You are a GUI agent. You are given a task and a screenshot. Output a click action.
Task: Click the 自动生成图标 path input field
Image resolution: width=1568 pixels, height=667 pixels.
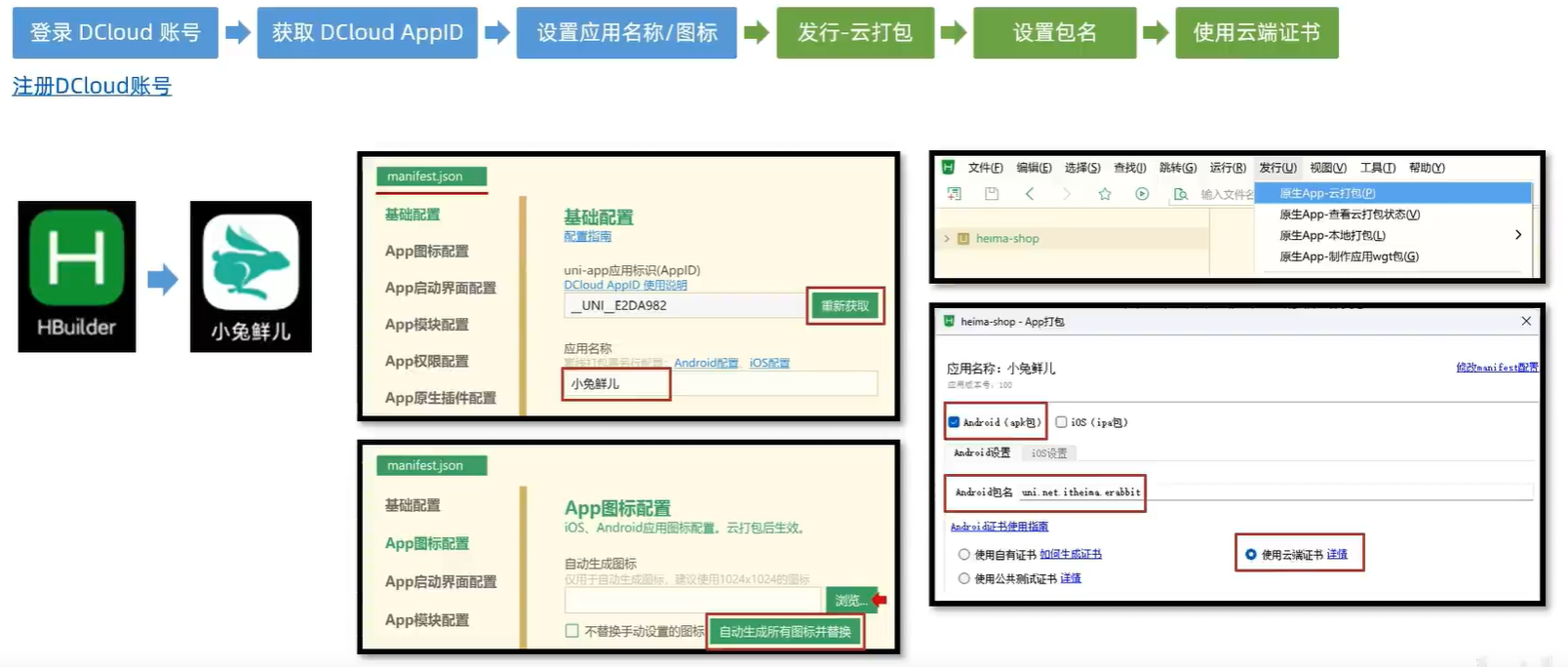pos(693,600)
